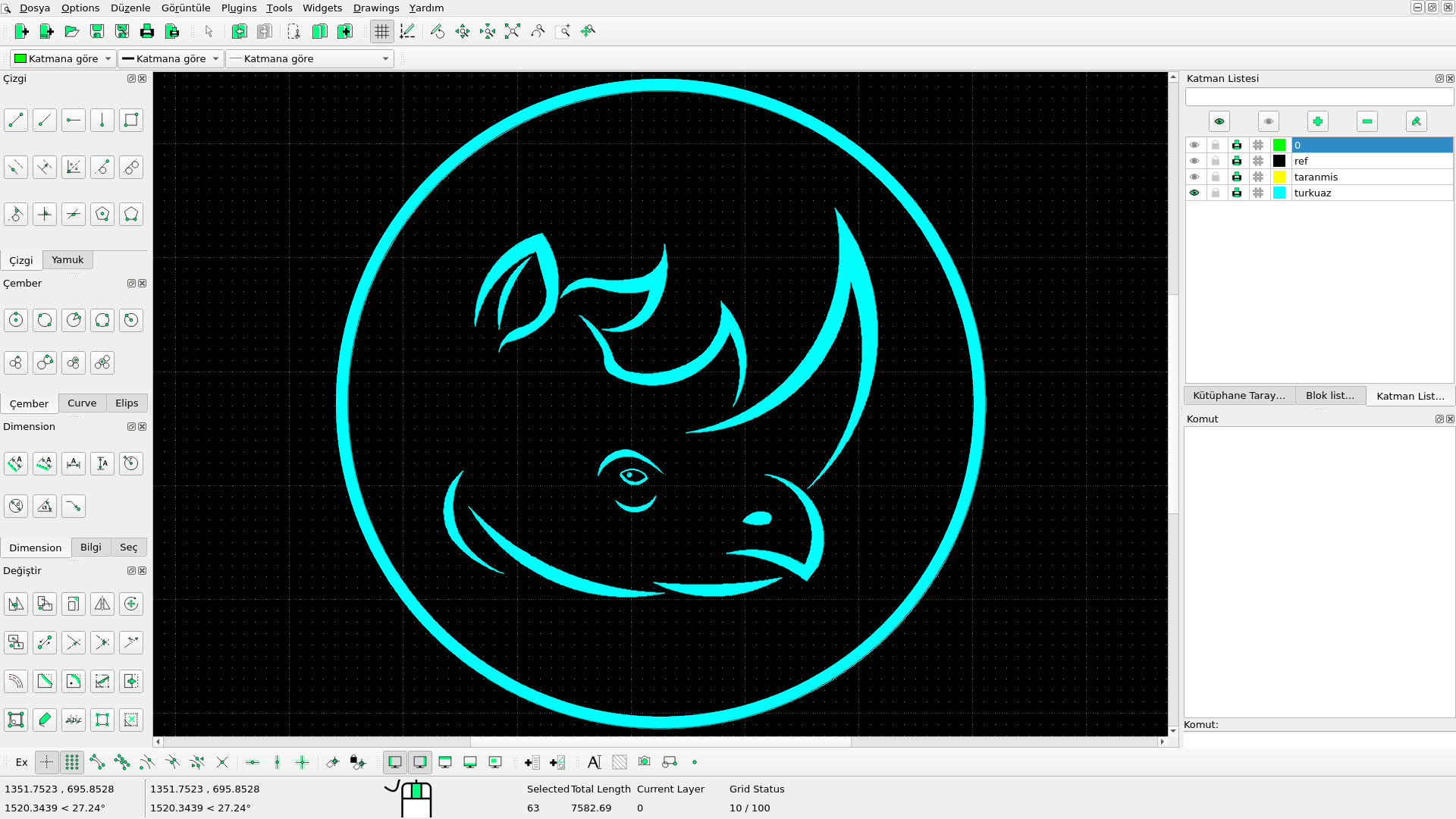Open the color Katmana göre dropdown
Screen dimensions: 1456x819
click(x=63, y=58)
